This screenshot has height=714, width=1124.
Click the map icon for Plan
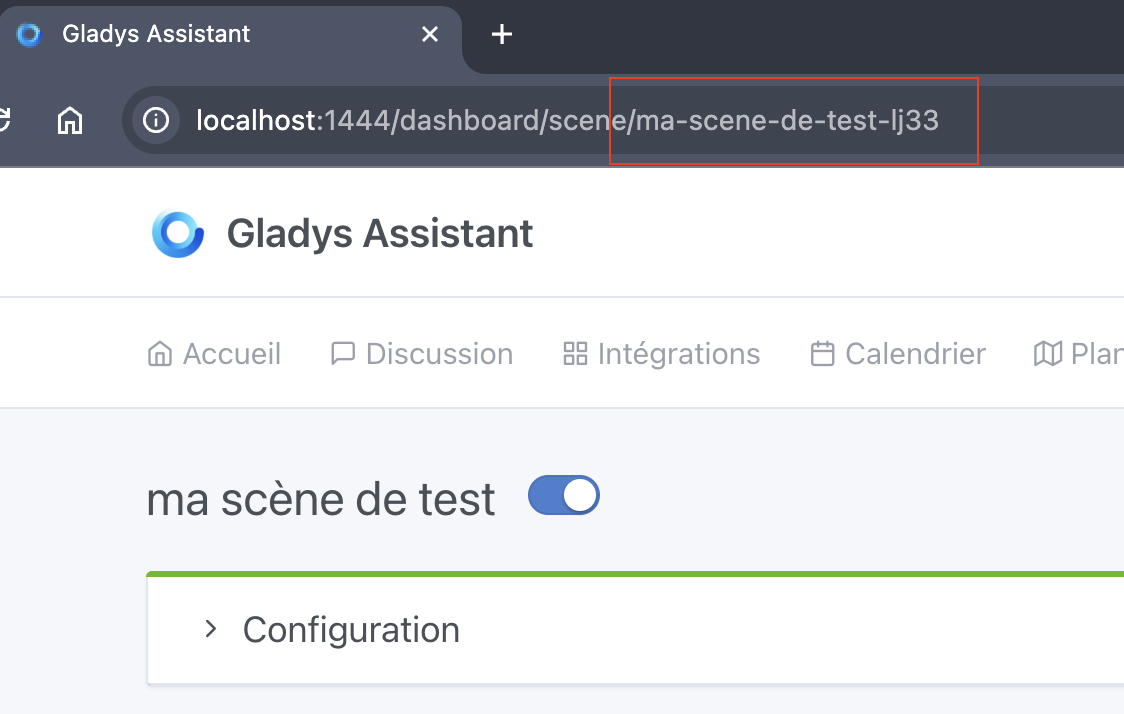click(x=1047, y=354)
